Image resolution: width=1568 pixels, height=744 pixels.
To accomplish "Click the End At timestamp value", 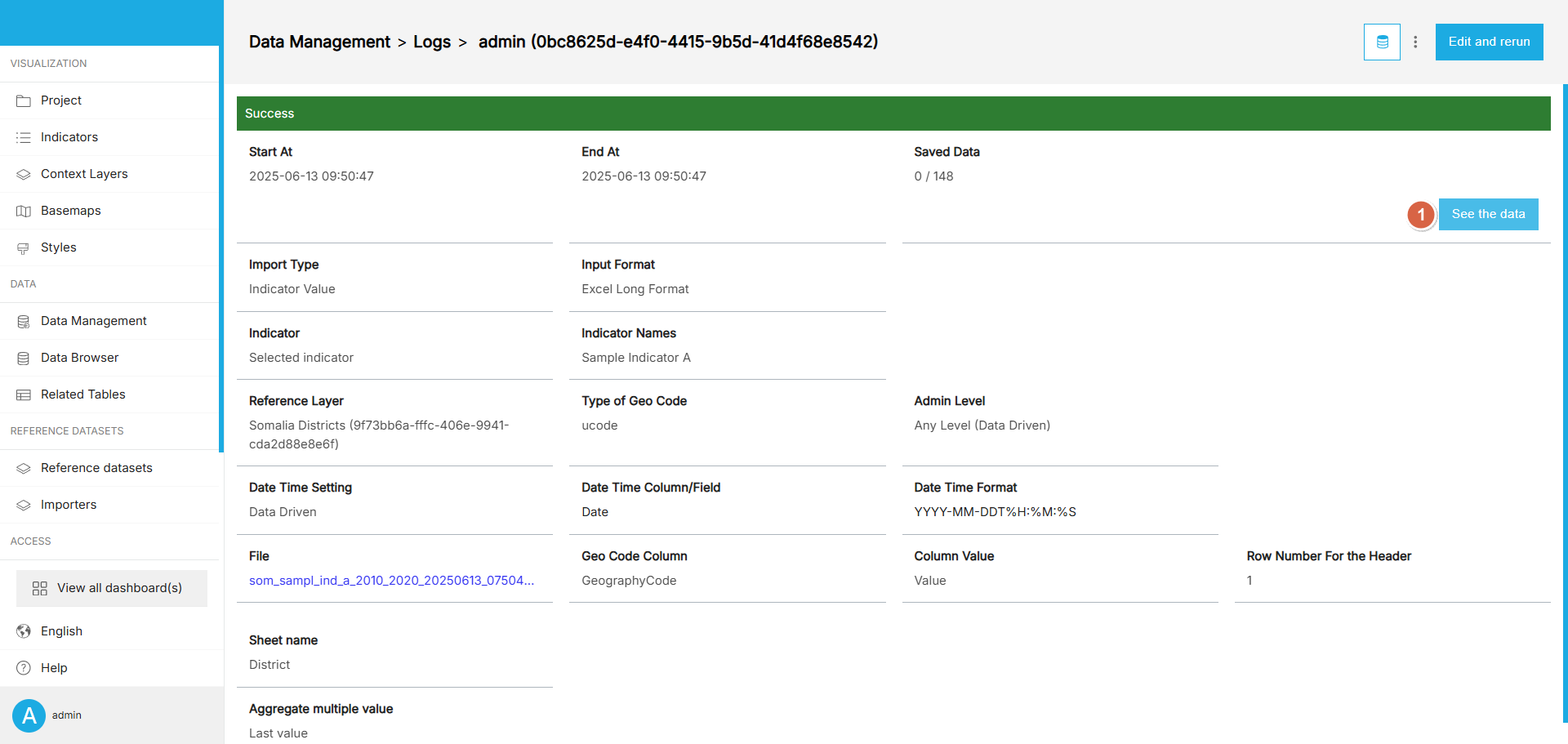I will (644, 176).
